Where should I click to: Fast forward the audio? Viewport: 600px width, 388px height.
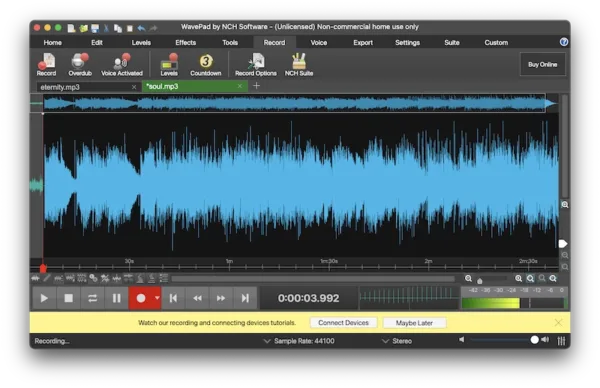[x=221, y=298]
